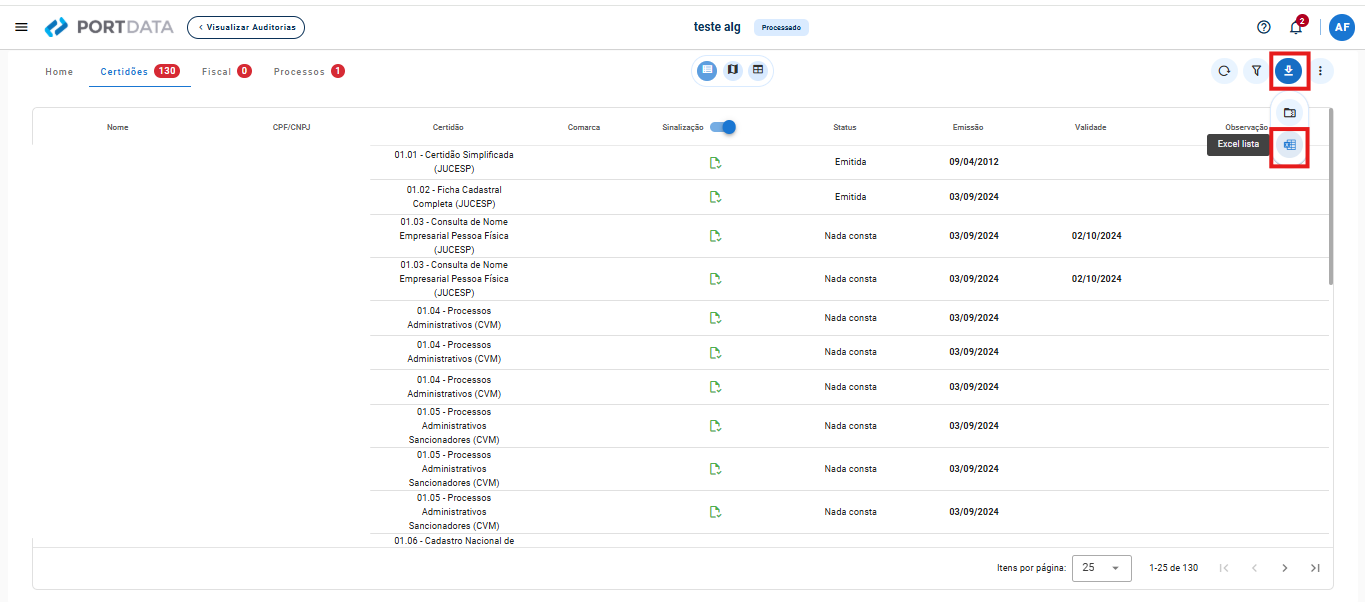Image resolution: width=1365 pixels, height=602 pixels.
Task: Click the table's vertical scrollbar
Action: 1330,197
